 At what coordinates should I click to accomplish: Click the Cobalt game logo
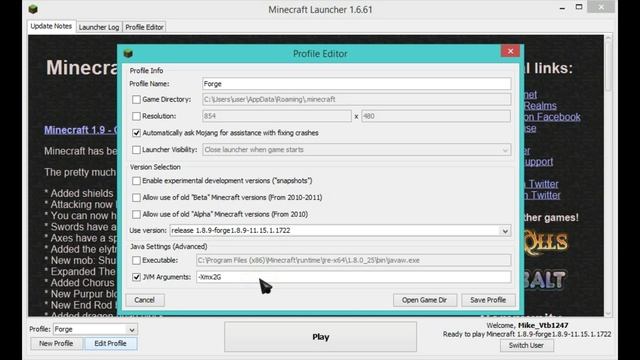click(545, 280)
